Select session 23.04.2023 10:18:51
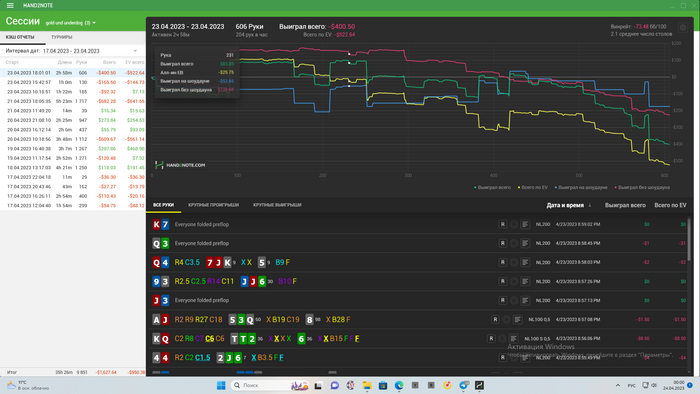This screenshot has height=394, width=700. pyautogui.click(x=73, y=91)
